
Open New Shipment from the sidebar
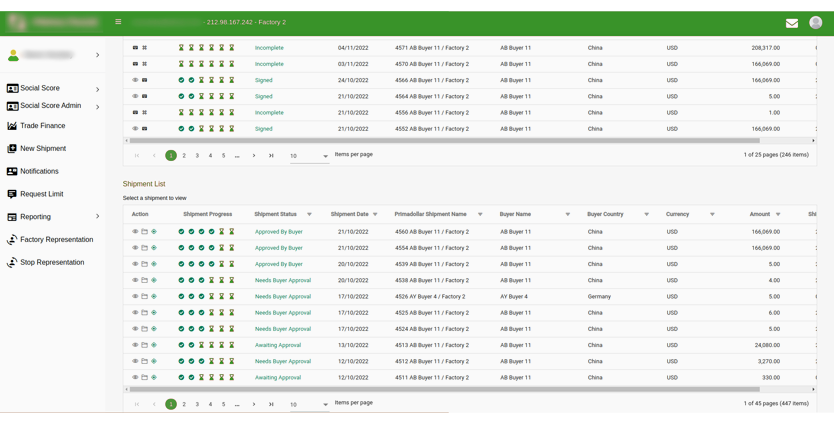pos(42,148)
